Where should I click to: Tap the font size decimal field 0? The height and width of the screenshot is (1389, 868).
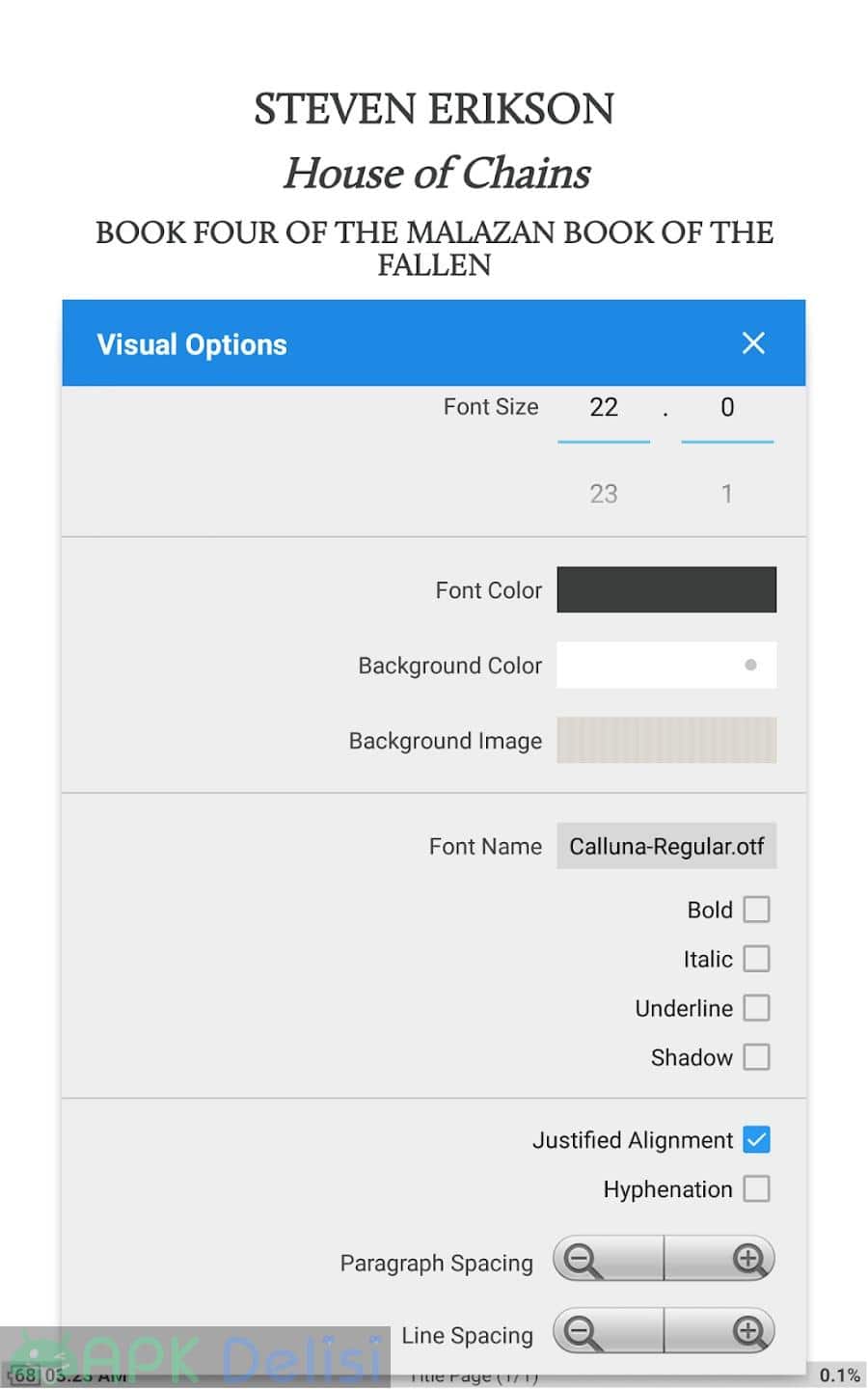[x=727, y=408]
